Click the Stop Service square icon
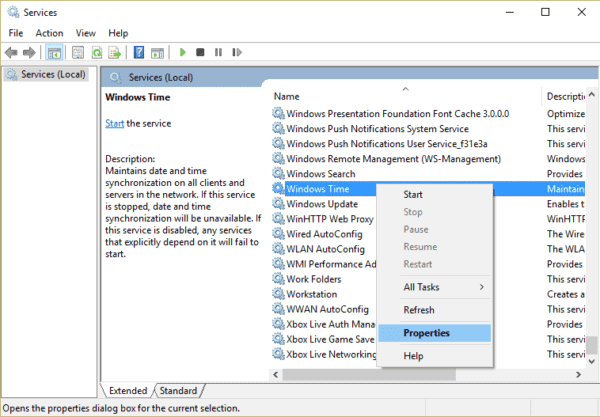The image size is (600, 417). pyautogui.click(x=200, y=51)
